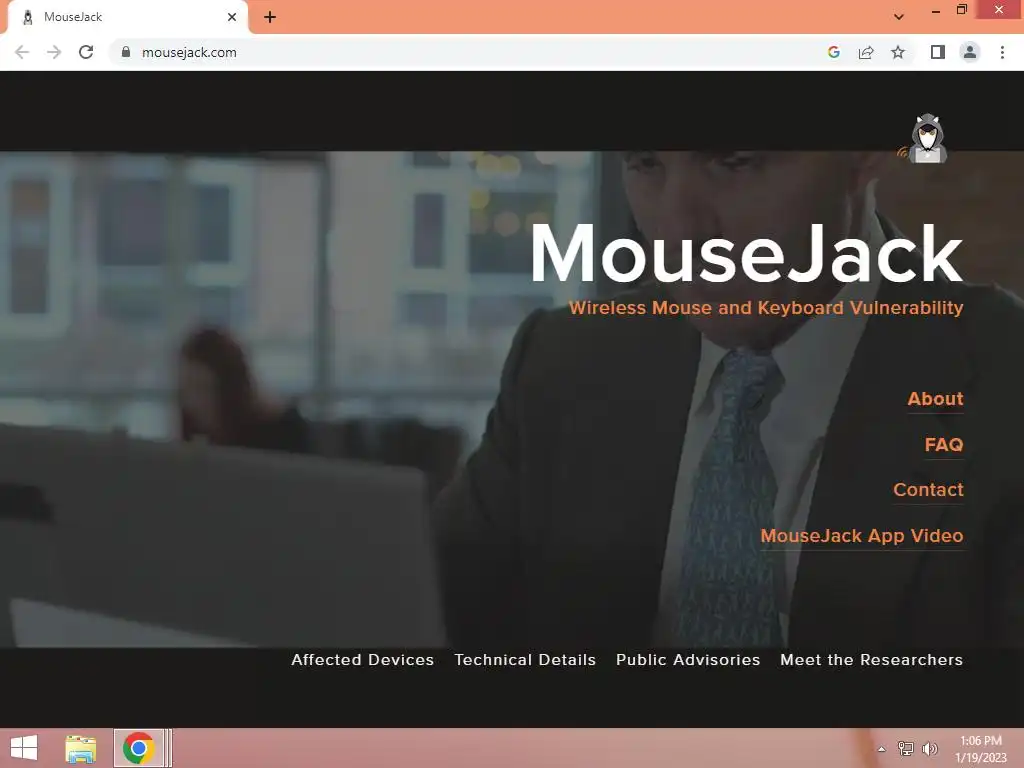Image resolution: width=1024 pixels, height=768 pixels.
Task: Select the MouseJack browser tab
Action: [x=128, y=17]
